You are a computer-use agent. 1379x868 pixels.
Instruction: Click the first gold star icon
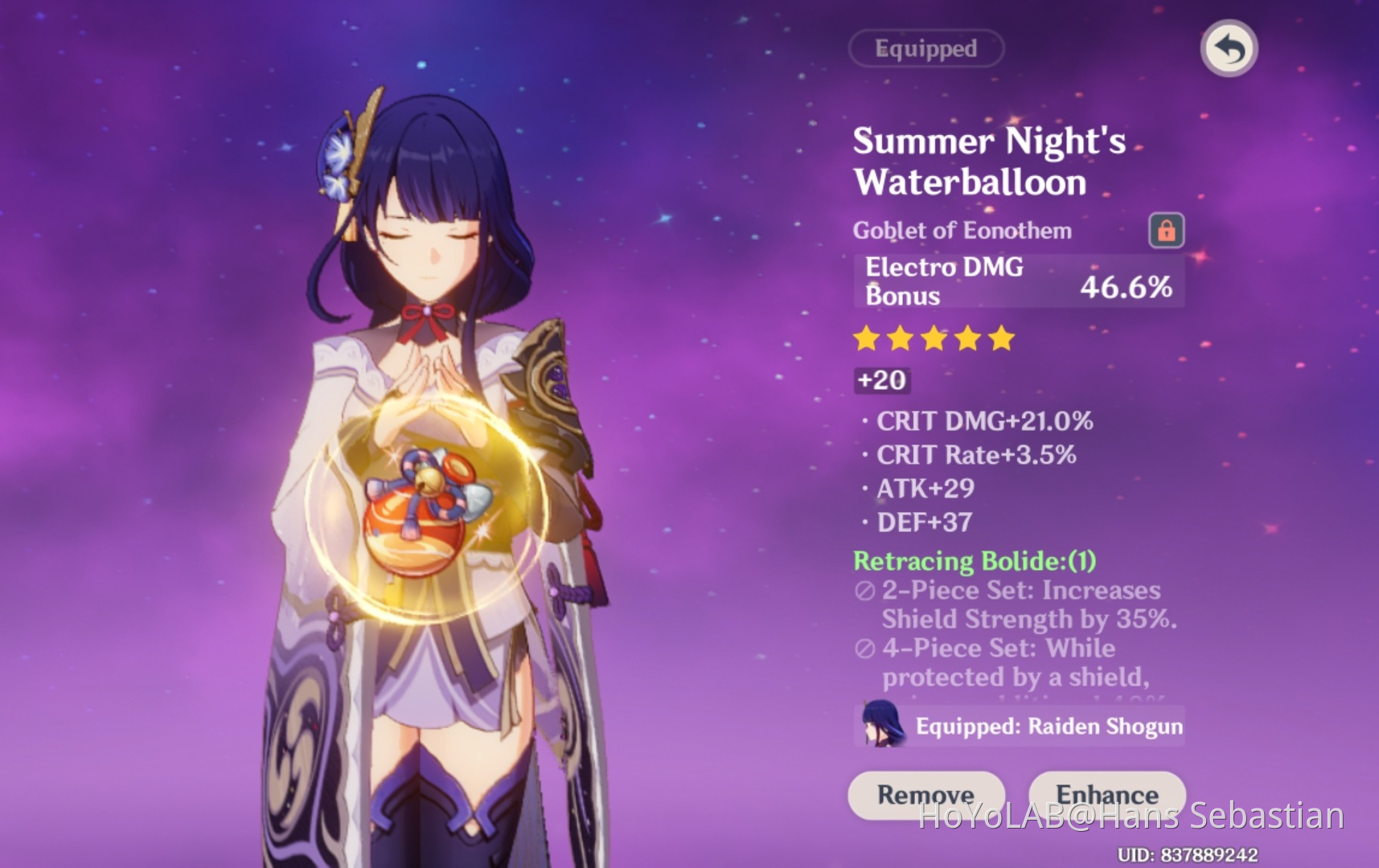tap(867, 338)
